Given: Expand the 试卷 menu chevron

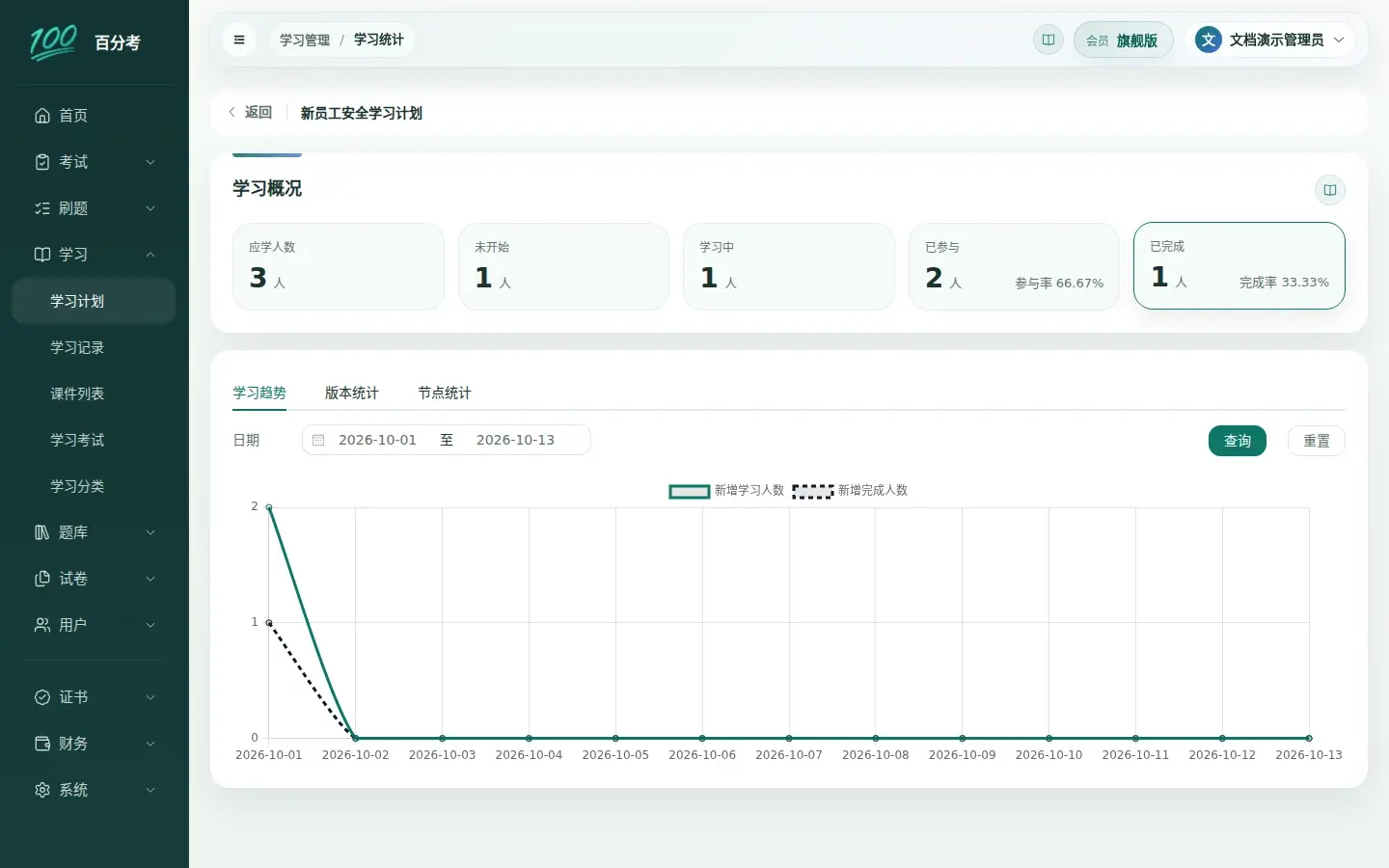Looking at the screenshot, I should [x=150, y=579].
